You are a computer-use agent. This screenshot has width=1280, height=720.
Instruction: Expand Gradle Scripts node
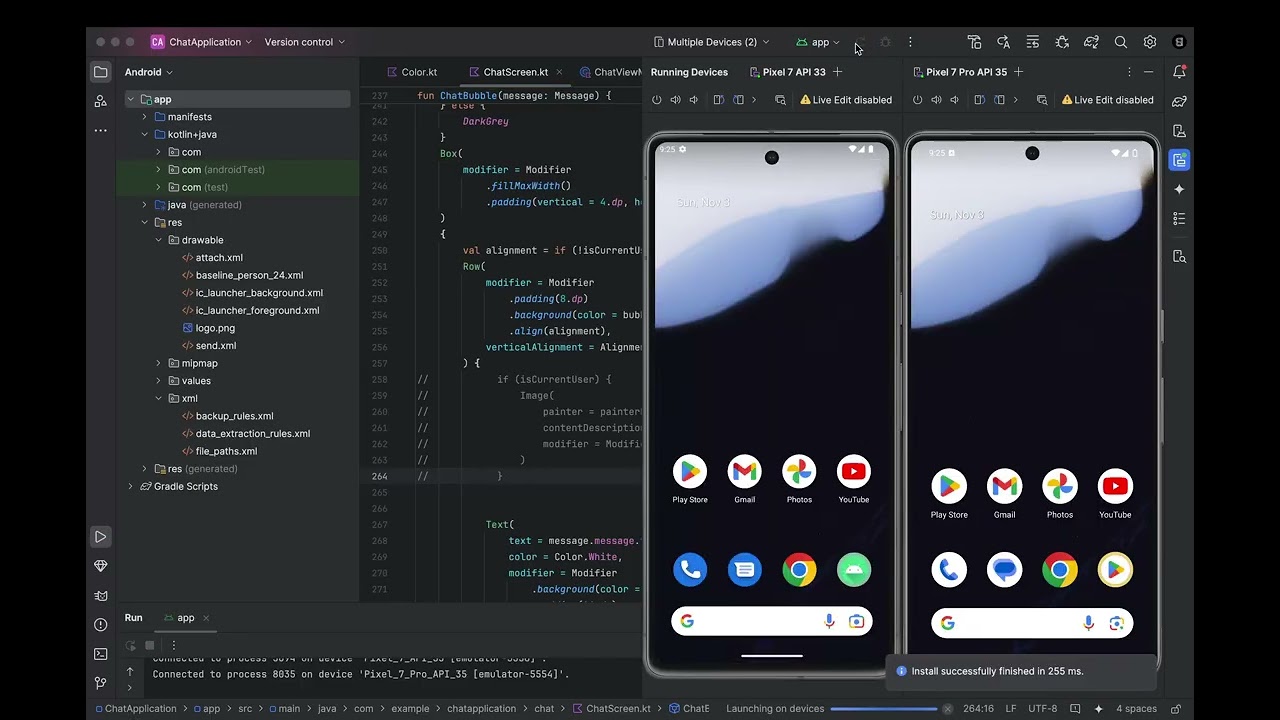130,486
